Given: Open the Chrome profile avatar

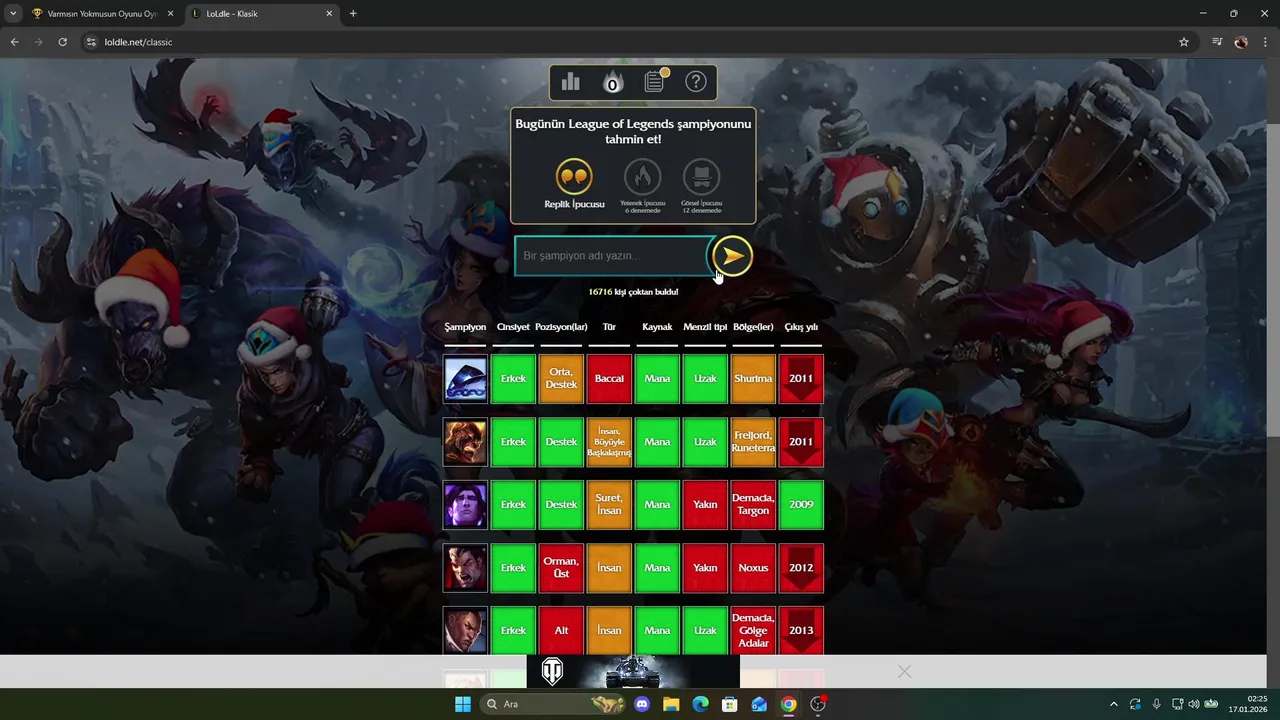Looking at the screenshot, I should pyautogui.click(x=1241, y=42).
